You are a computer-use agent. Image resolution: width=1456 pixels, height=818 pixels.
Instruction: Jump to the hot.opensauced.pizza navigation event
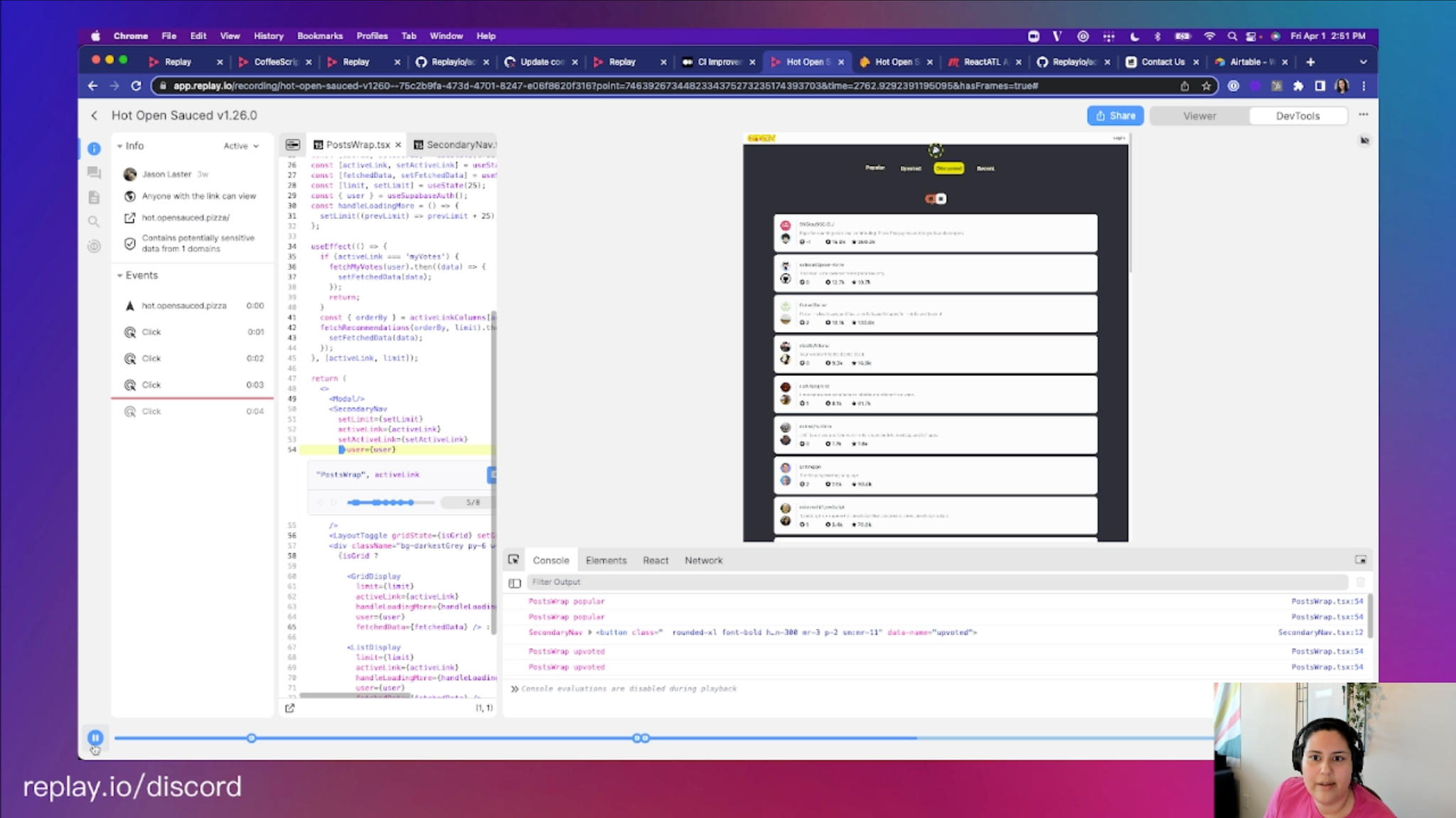(x=193, y=306)
